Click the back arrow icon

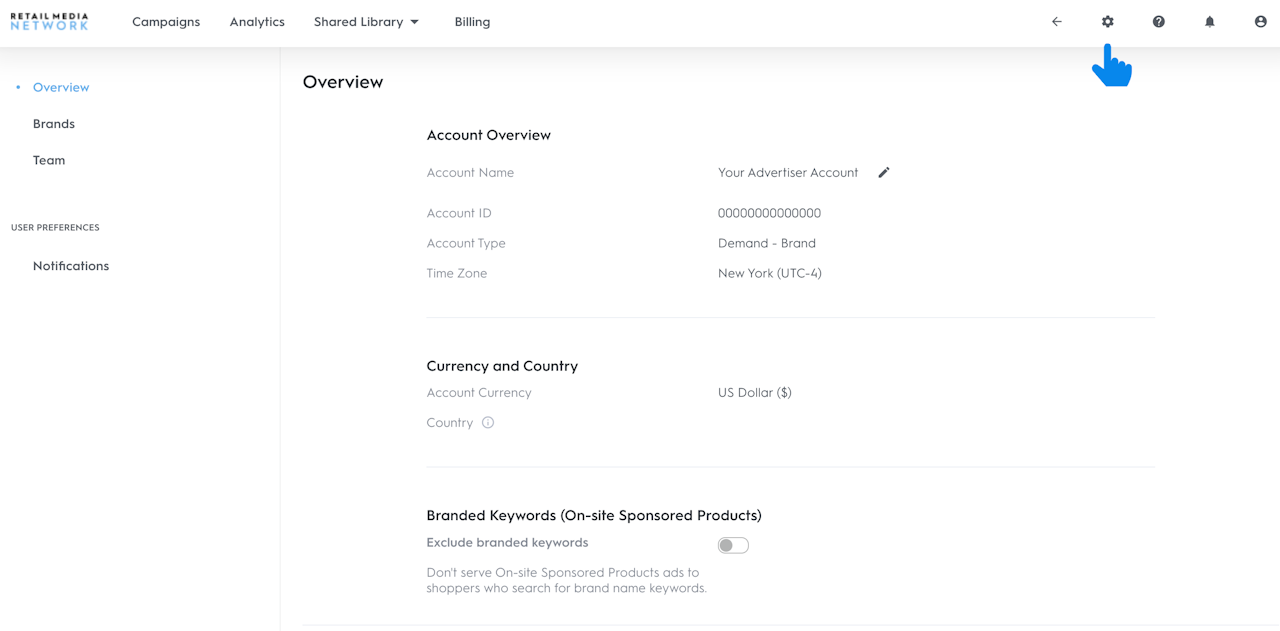coord(1057,22)
